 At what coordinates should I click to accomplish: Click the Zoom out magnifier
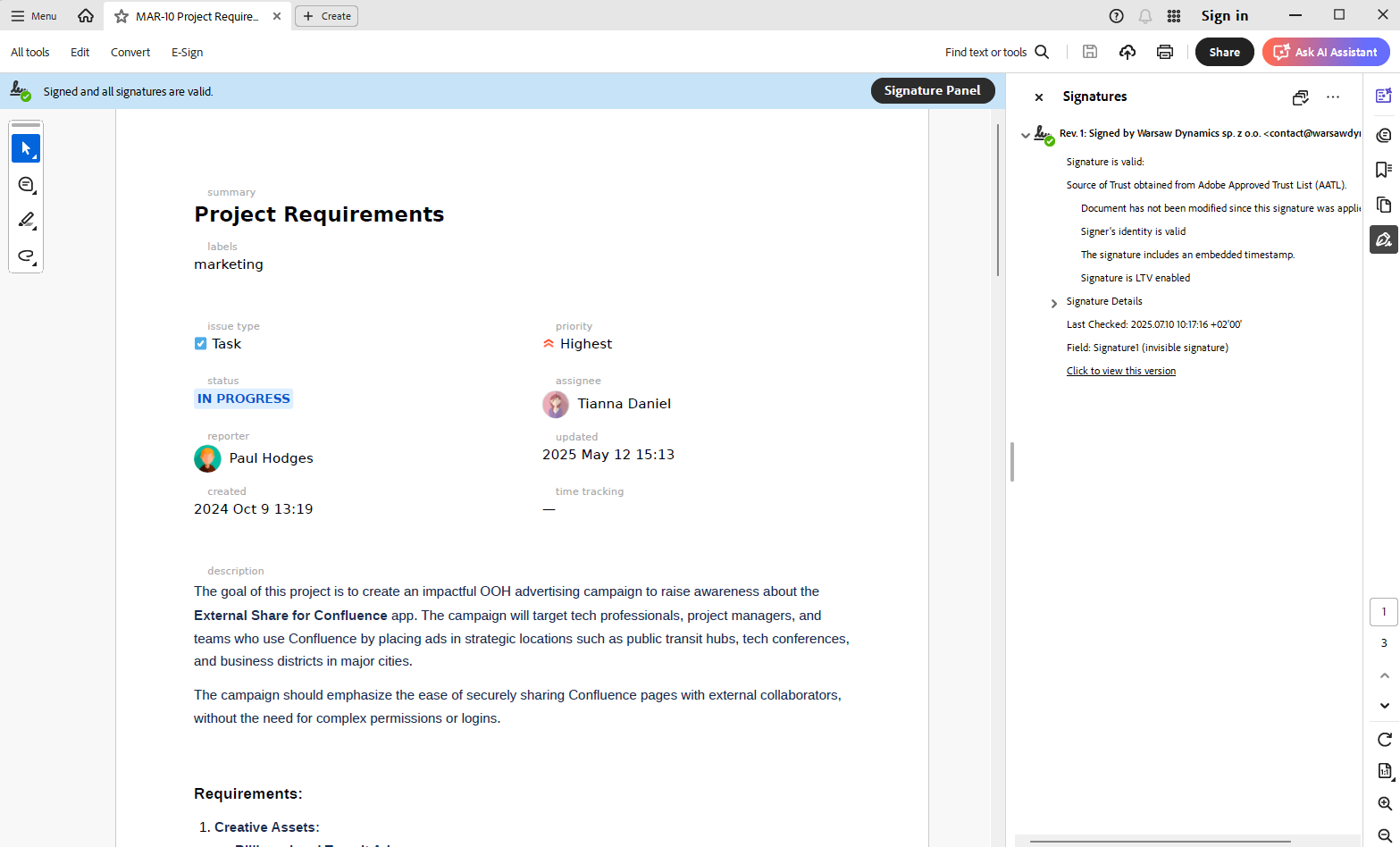click(x=1385, y=836)
